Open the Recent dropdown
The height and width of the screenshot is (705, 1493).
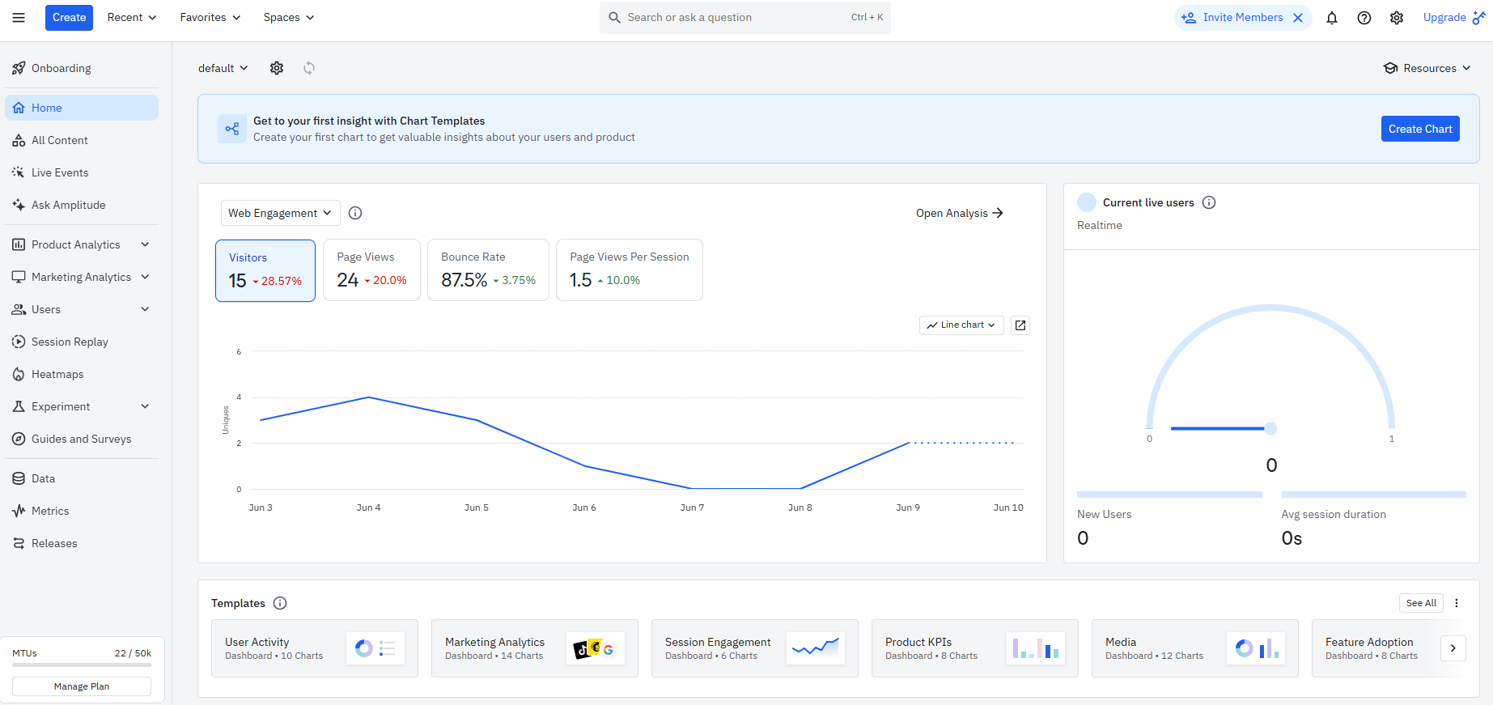[x=132, y=17]
